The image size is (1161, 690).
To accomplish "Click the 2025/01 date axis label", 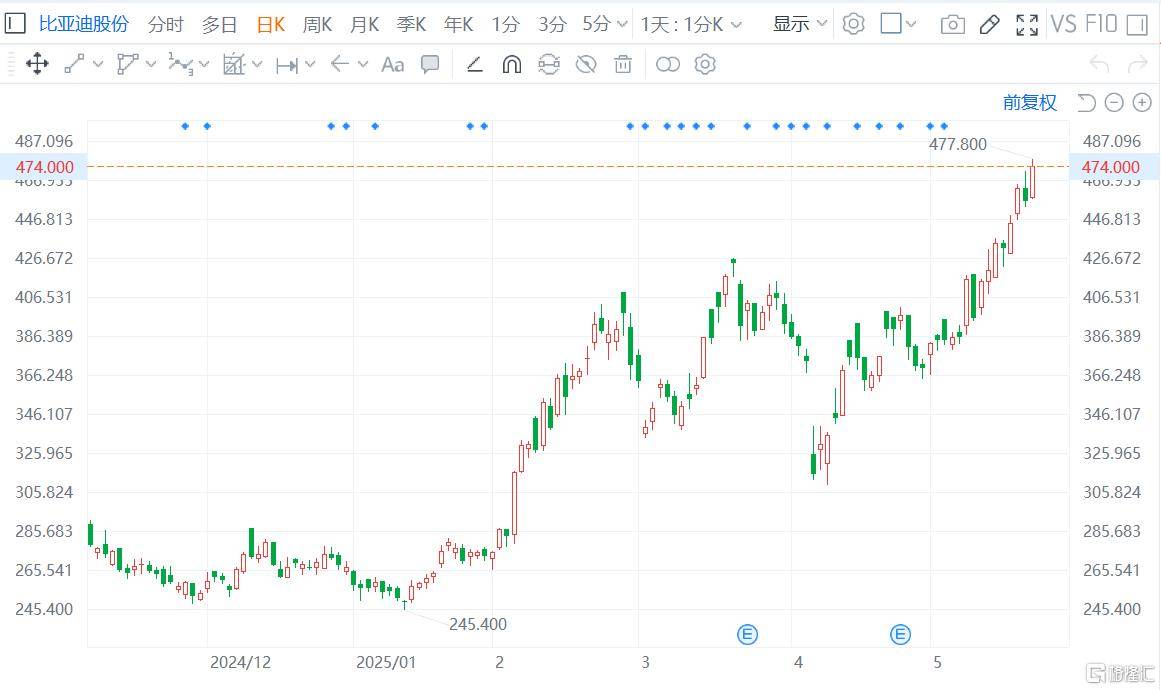I will click(386, 663).
